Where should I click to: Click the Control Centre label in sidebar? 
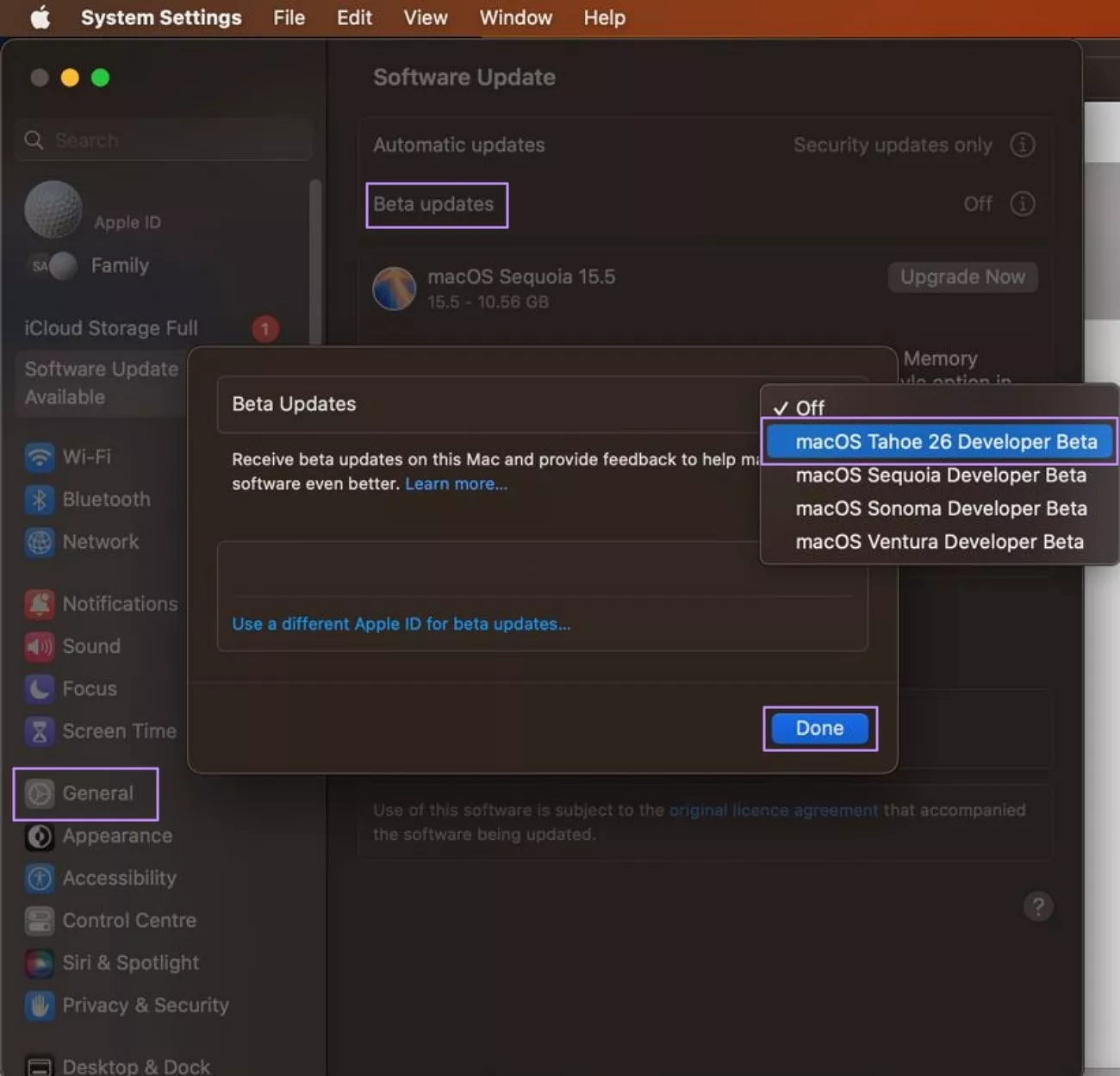pyautogui.click(x=129, y=920)
